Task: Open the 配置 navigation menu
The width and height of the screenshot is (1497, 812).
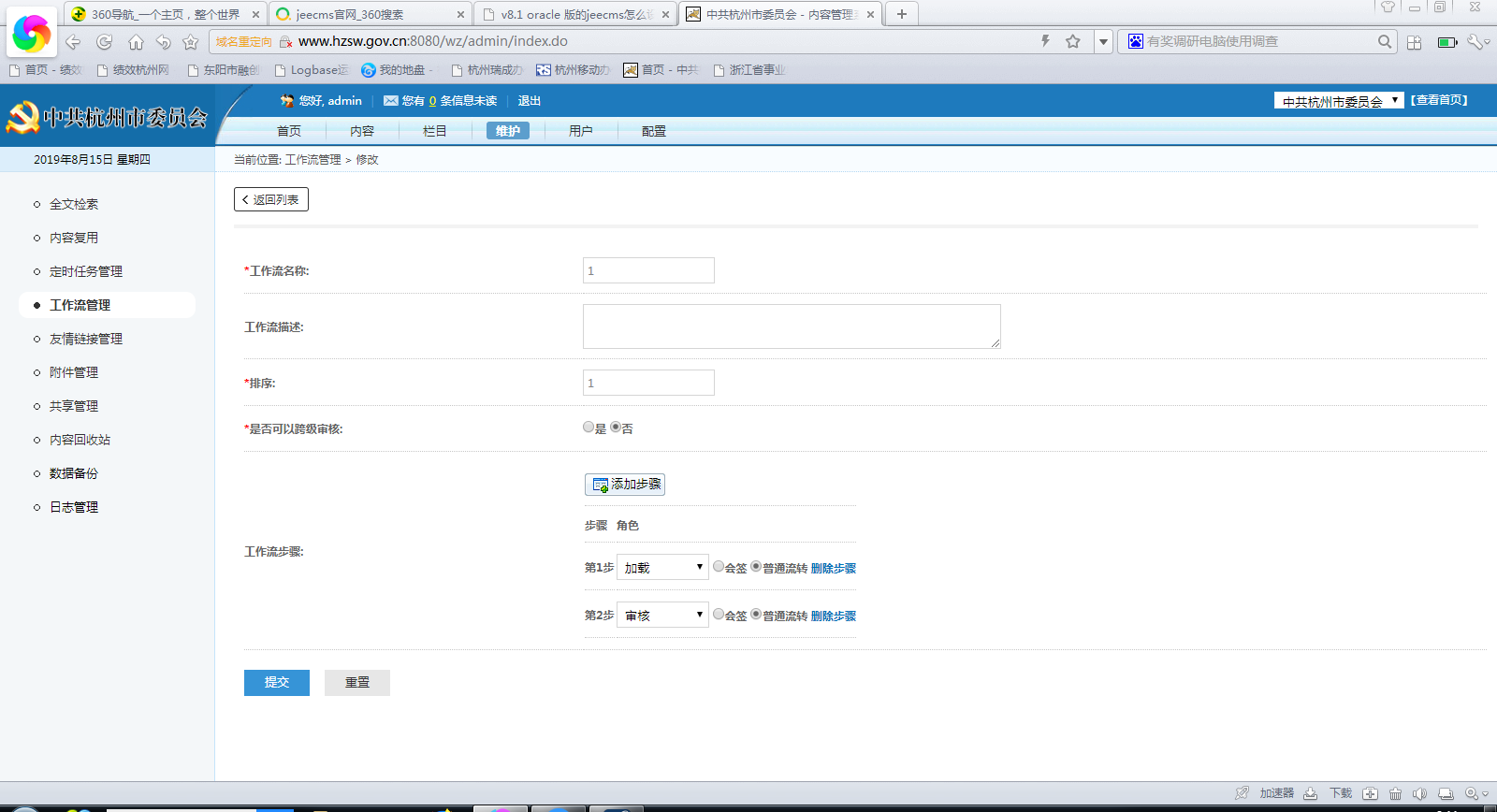Action: (654, 131)
